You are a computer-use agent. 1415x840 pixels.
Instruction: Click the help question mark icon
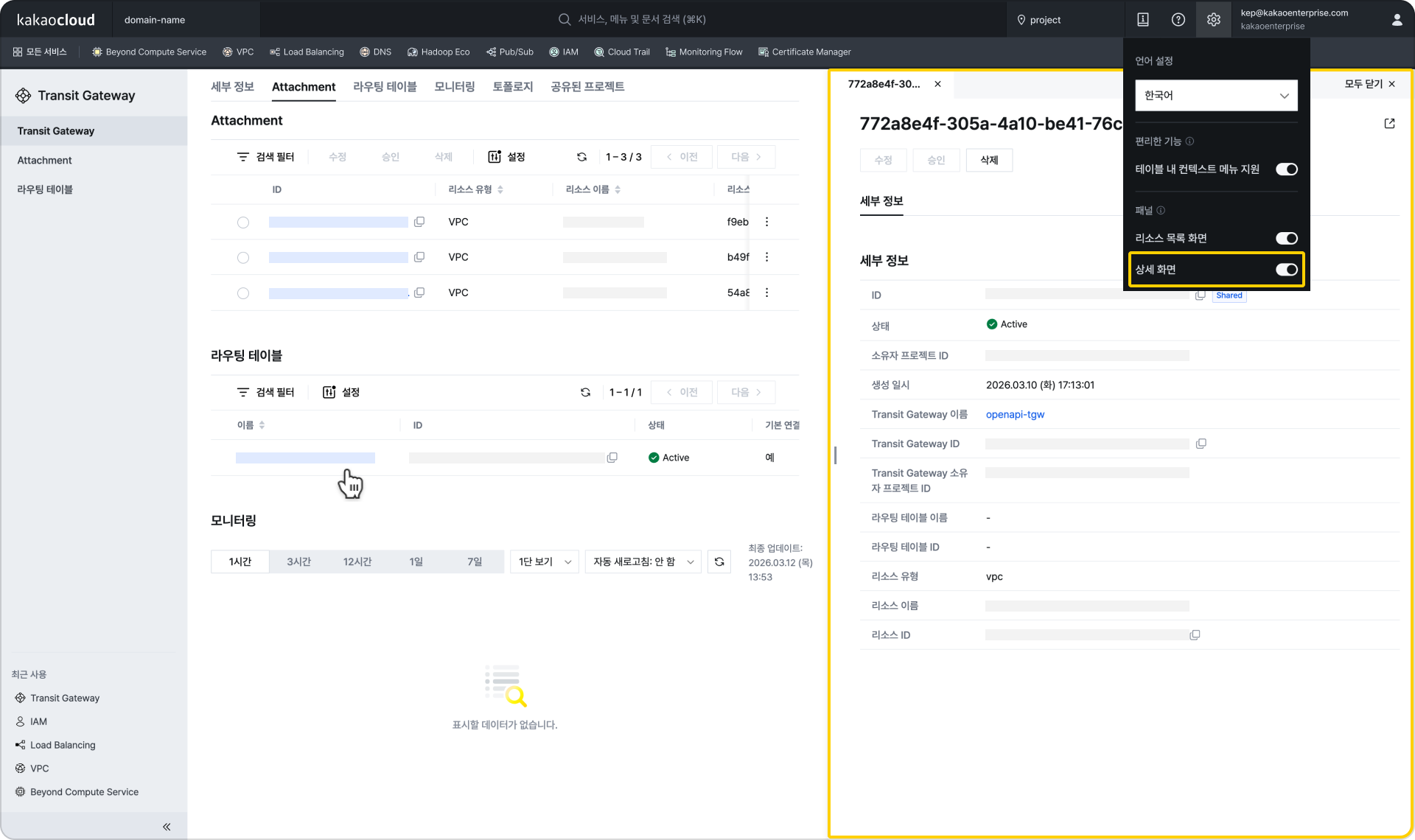1178,20
